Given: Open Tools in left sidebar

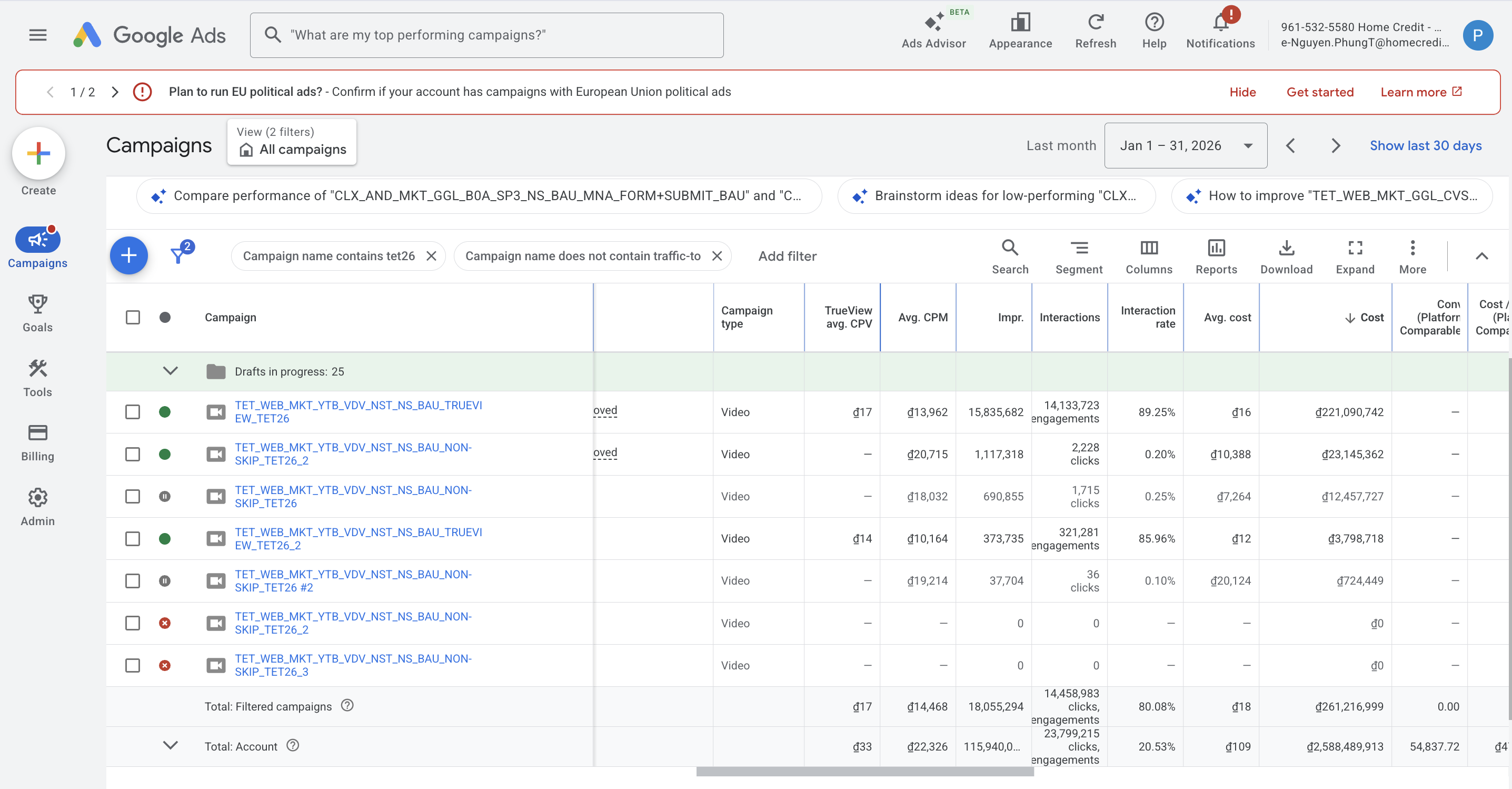Looking at the screenshot, I should (x=37, y=378).
